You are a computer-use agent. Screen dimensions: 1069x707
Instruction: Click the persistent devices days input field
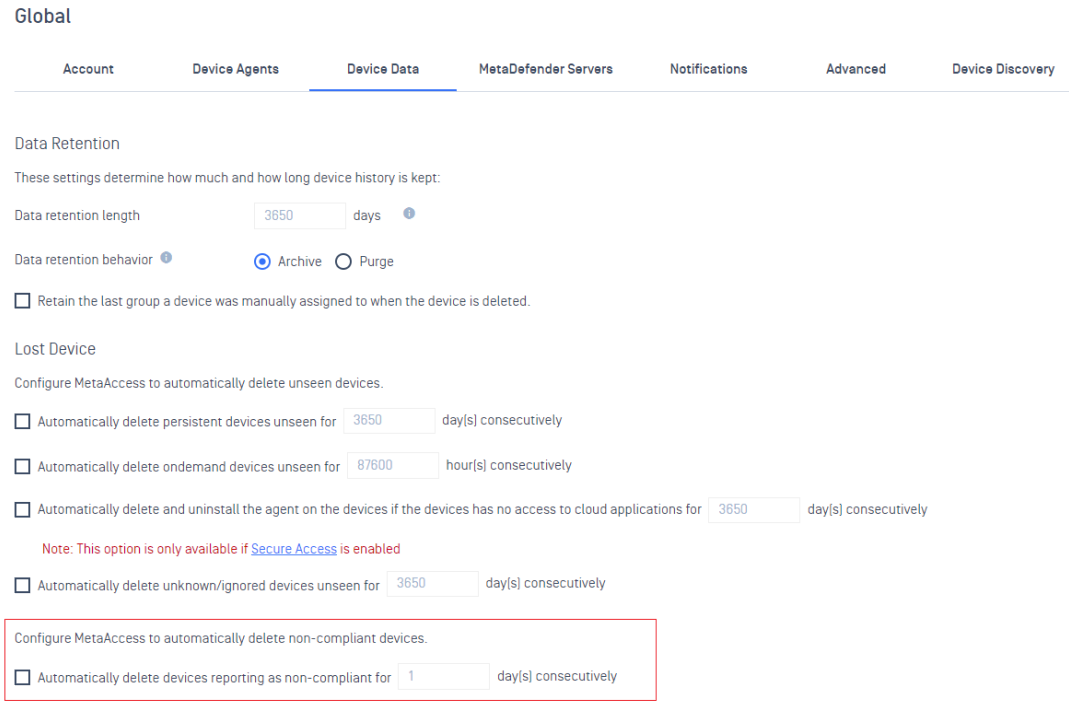coord(389,420)
